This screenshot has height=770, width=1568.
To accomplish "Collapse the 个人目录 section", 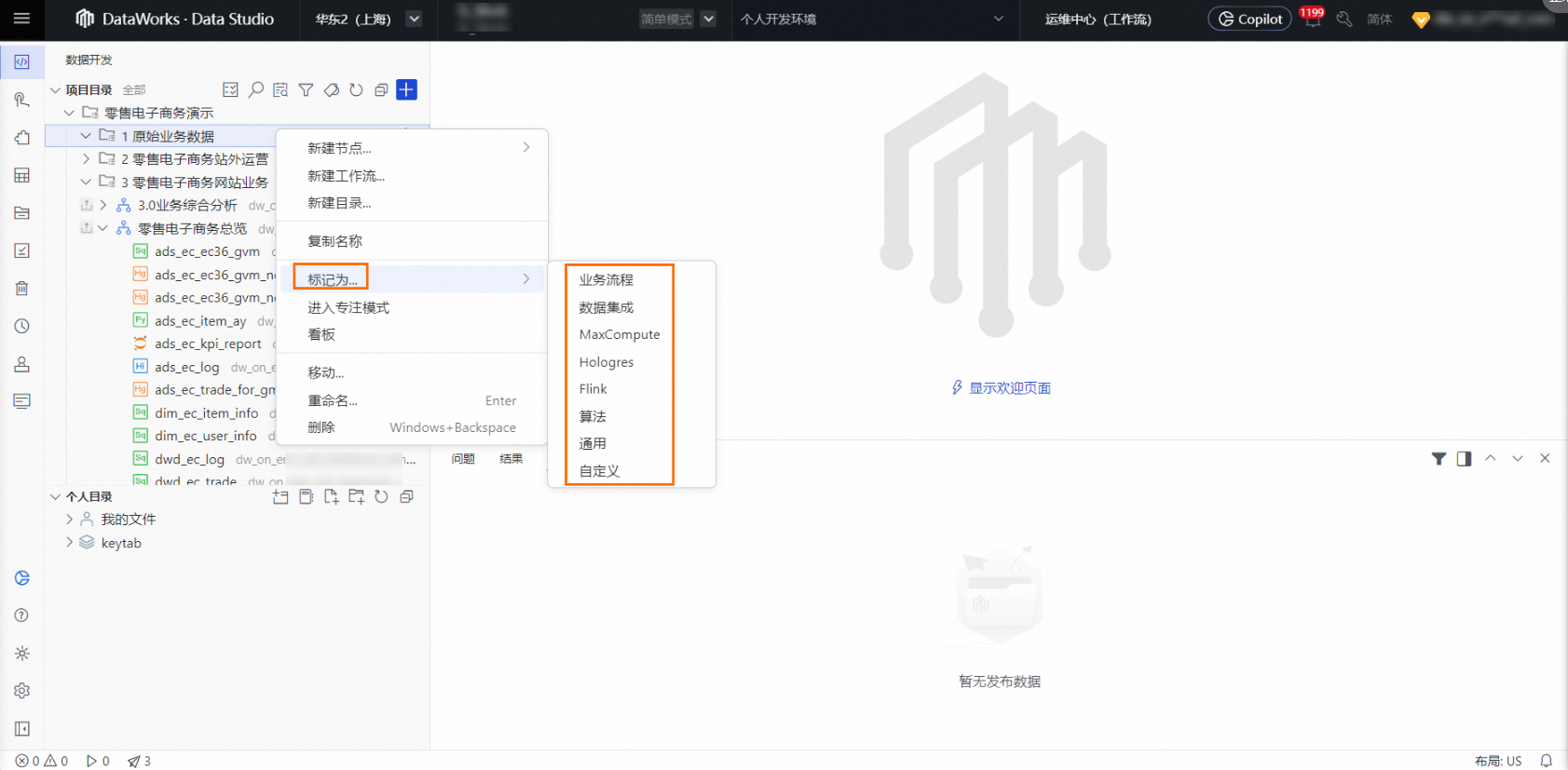I will pos(55,497).
